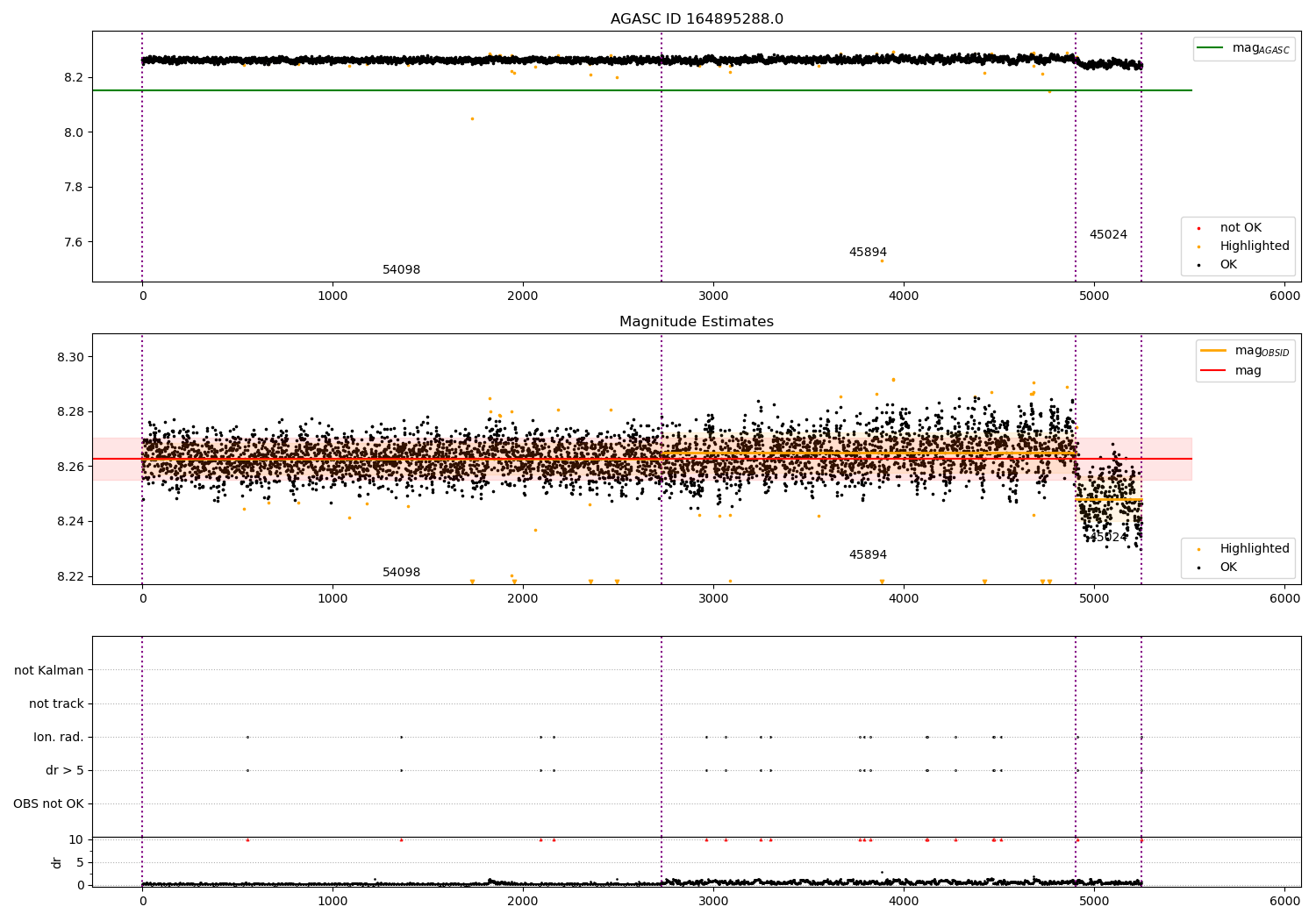
Task: Click 'Highlighted' legend entry in Magnitude Estimates plot
Action: pyautogui.click(x=1255, y=549)
